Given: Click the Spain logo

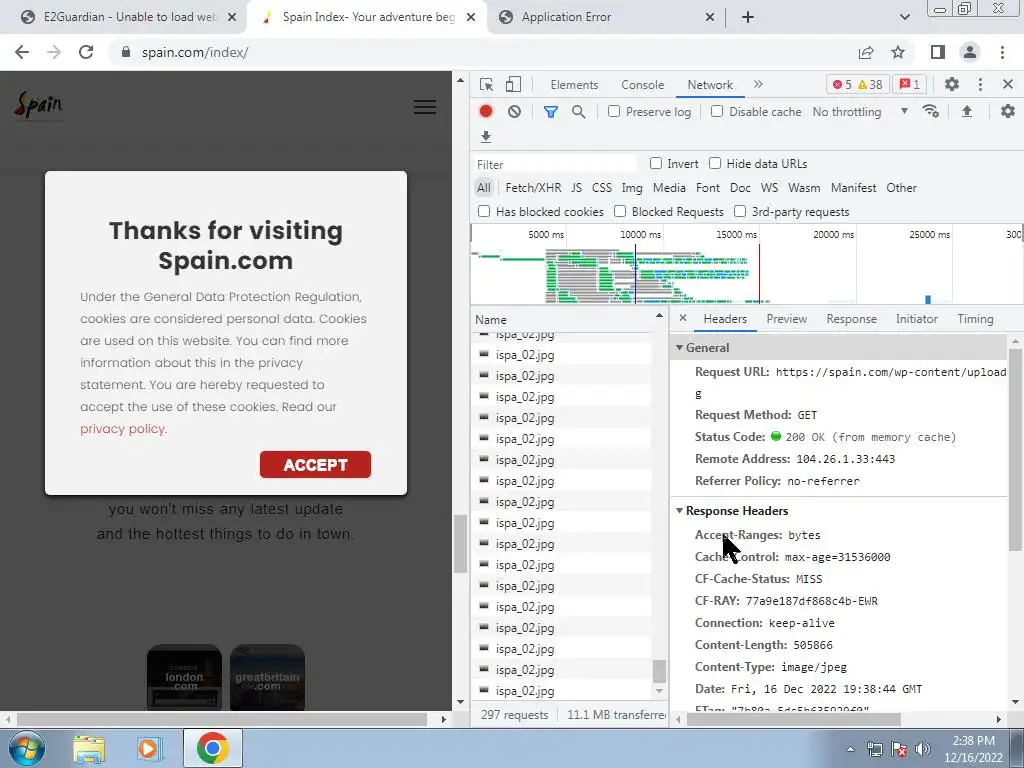Looking at the screenshot, I should [39, 105].
